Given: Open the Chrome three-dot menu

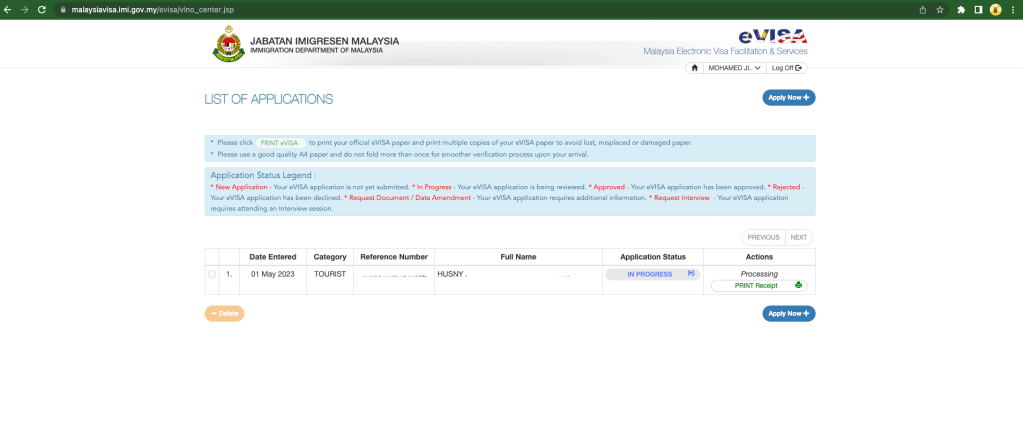Looking at the screenshot, I should (1013, 10).
